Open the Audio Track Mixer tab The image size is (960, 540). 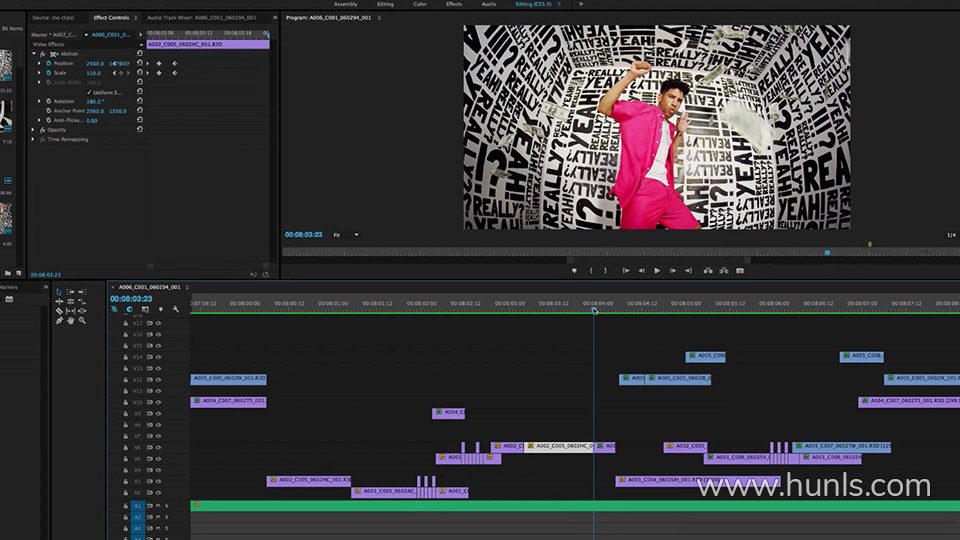pos(201,18)
